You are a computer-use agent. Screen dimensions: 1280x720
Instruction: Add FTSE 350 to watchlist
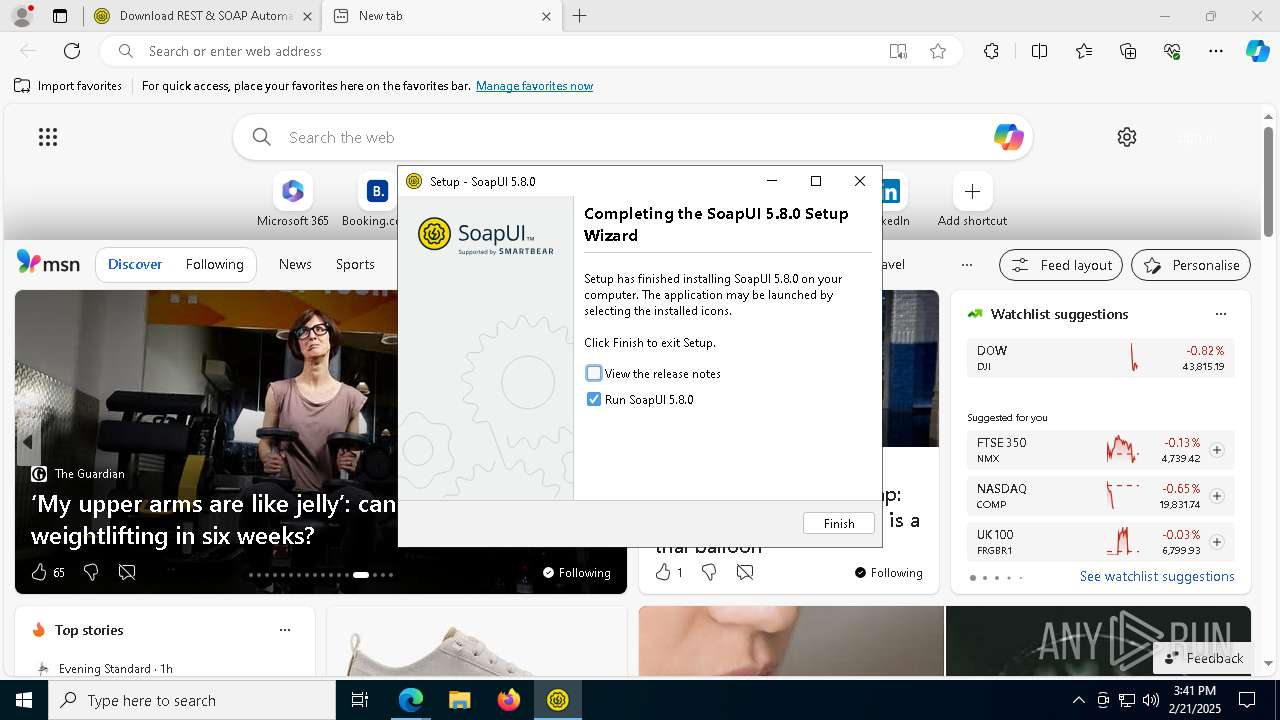1217,450
